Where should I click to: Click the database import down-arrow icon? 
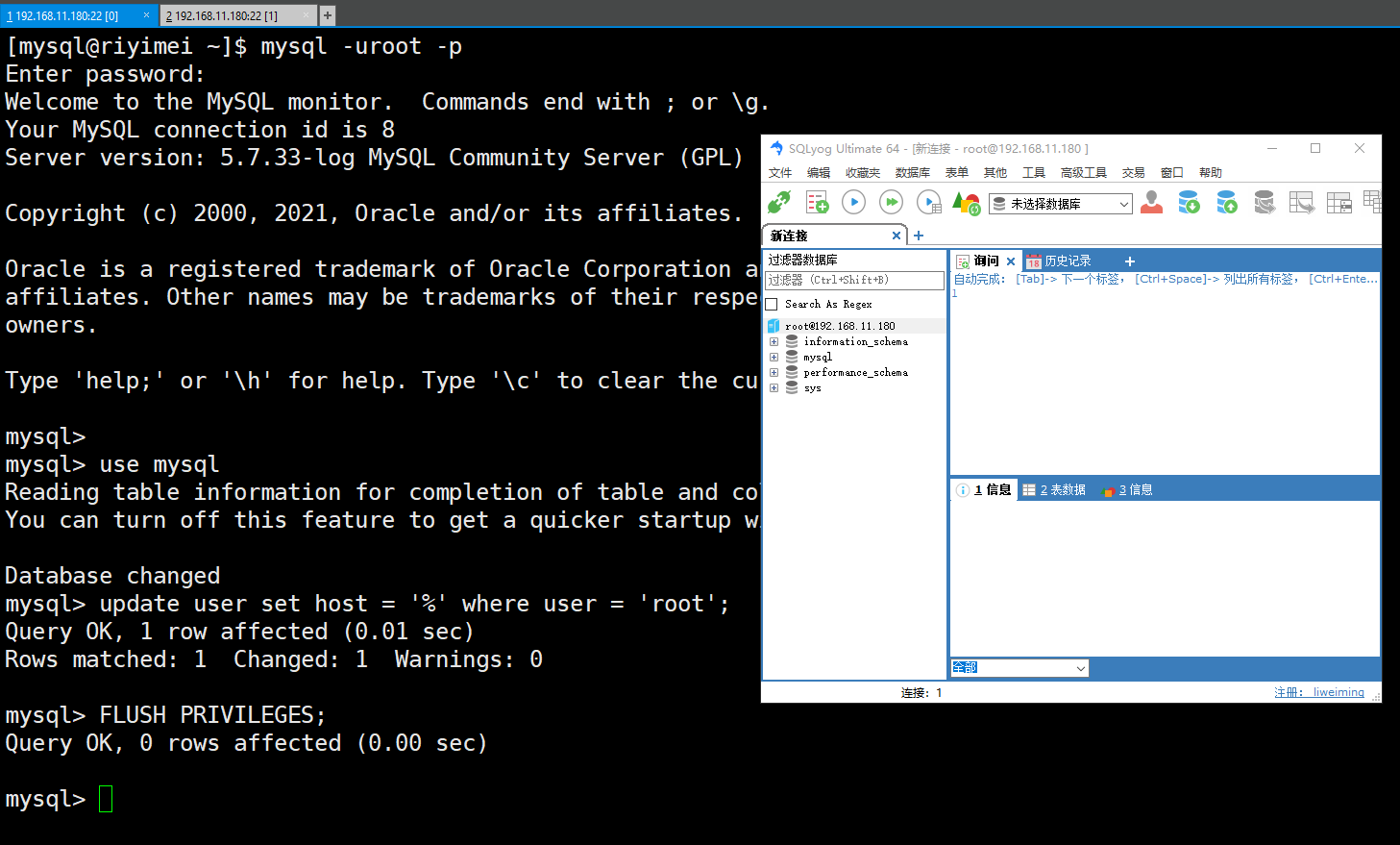(1189, 202)
